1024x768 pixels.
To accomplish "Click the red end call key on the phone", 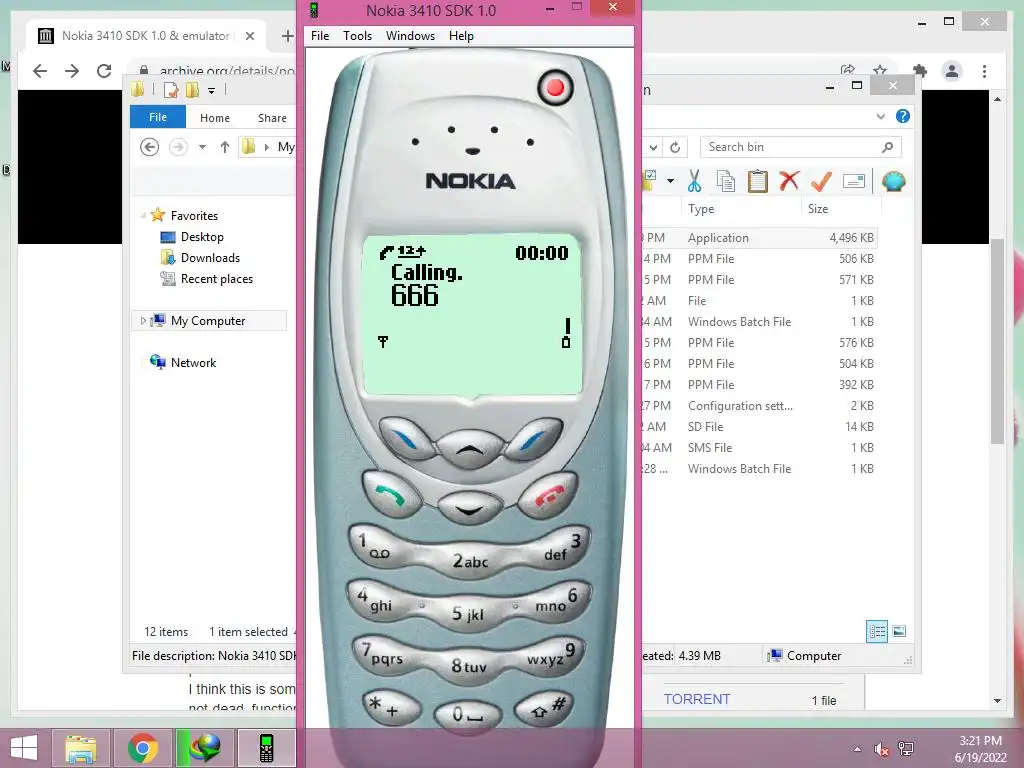I will (x=549, y=496).
